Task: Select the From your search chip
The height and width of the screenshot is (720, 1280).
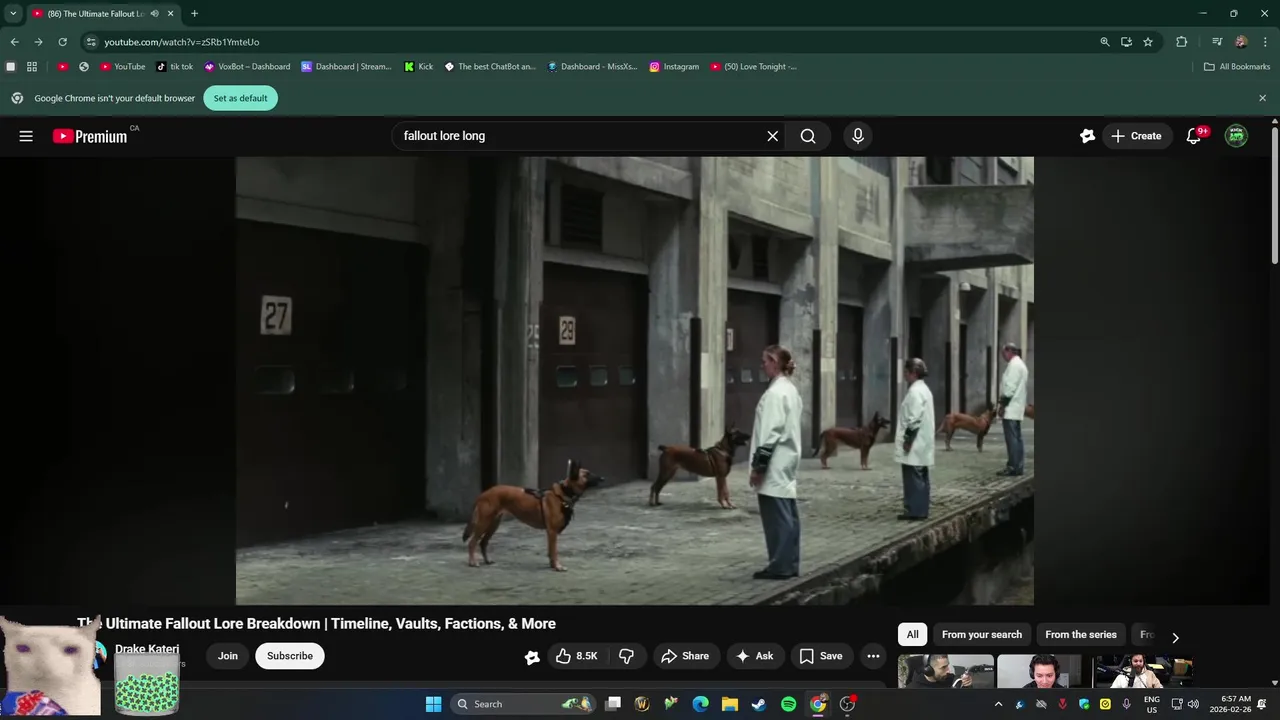Action: click(x=982, y=634)
